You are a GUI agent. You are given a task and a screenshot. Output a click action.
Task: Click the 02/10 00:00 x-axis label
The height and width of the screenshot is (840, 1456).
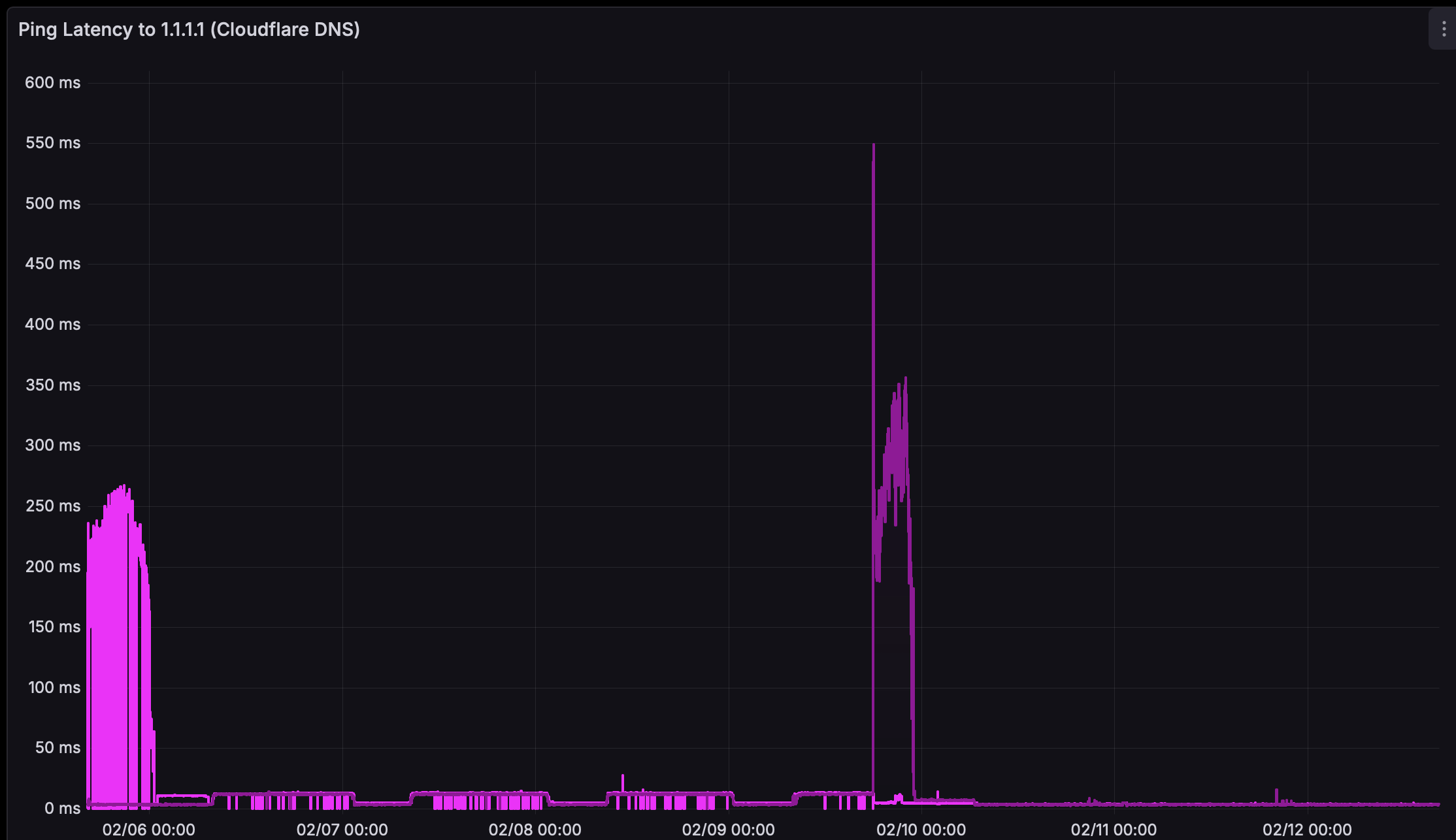point(921,830)
